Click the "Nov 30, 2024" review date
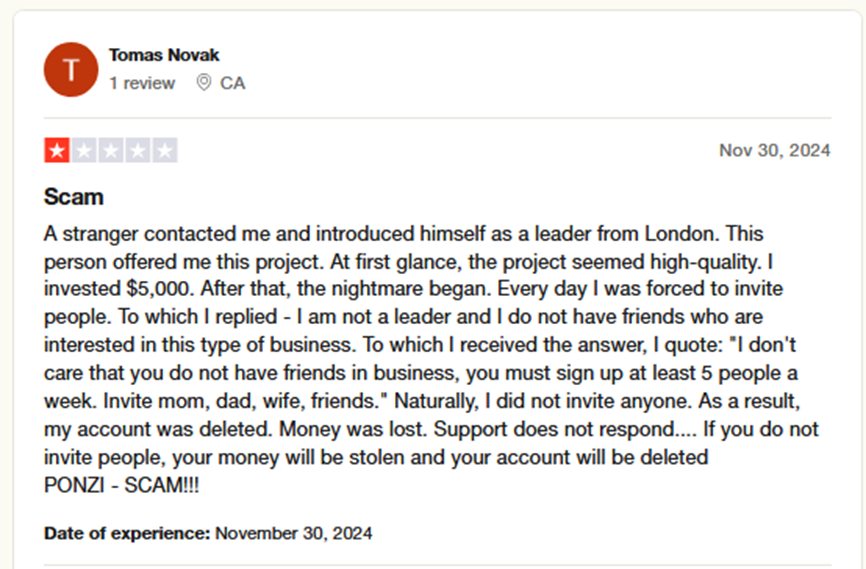 pyautogui.click(x=774, y=151)
